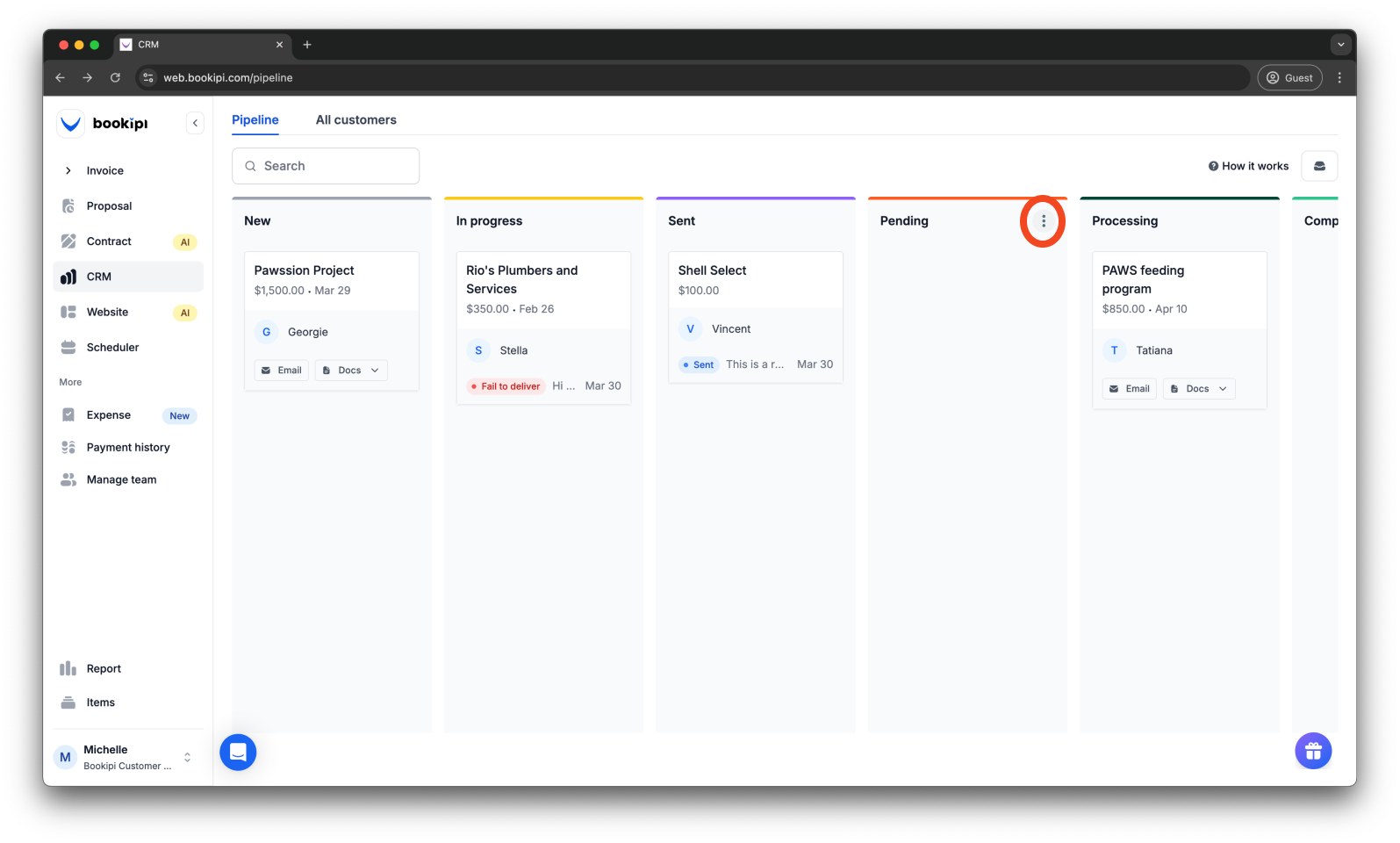Open Pending column options menu
This screenshot has width=1400, height=843.
pyautogui.click(x=1044, y=221)
